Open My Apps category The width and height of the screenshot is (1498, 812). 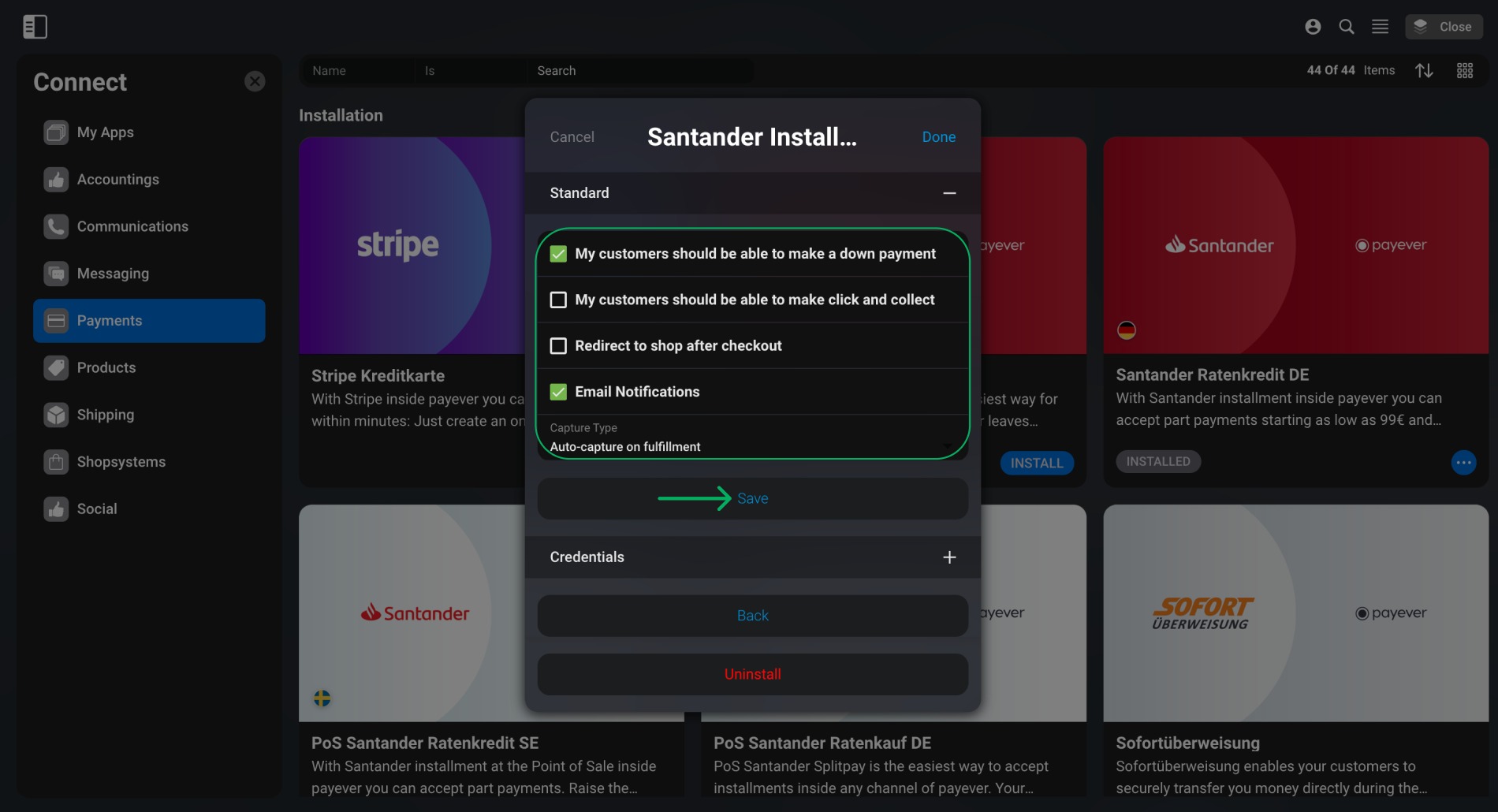click(x=149, y=132)
